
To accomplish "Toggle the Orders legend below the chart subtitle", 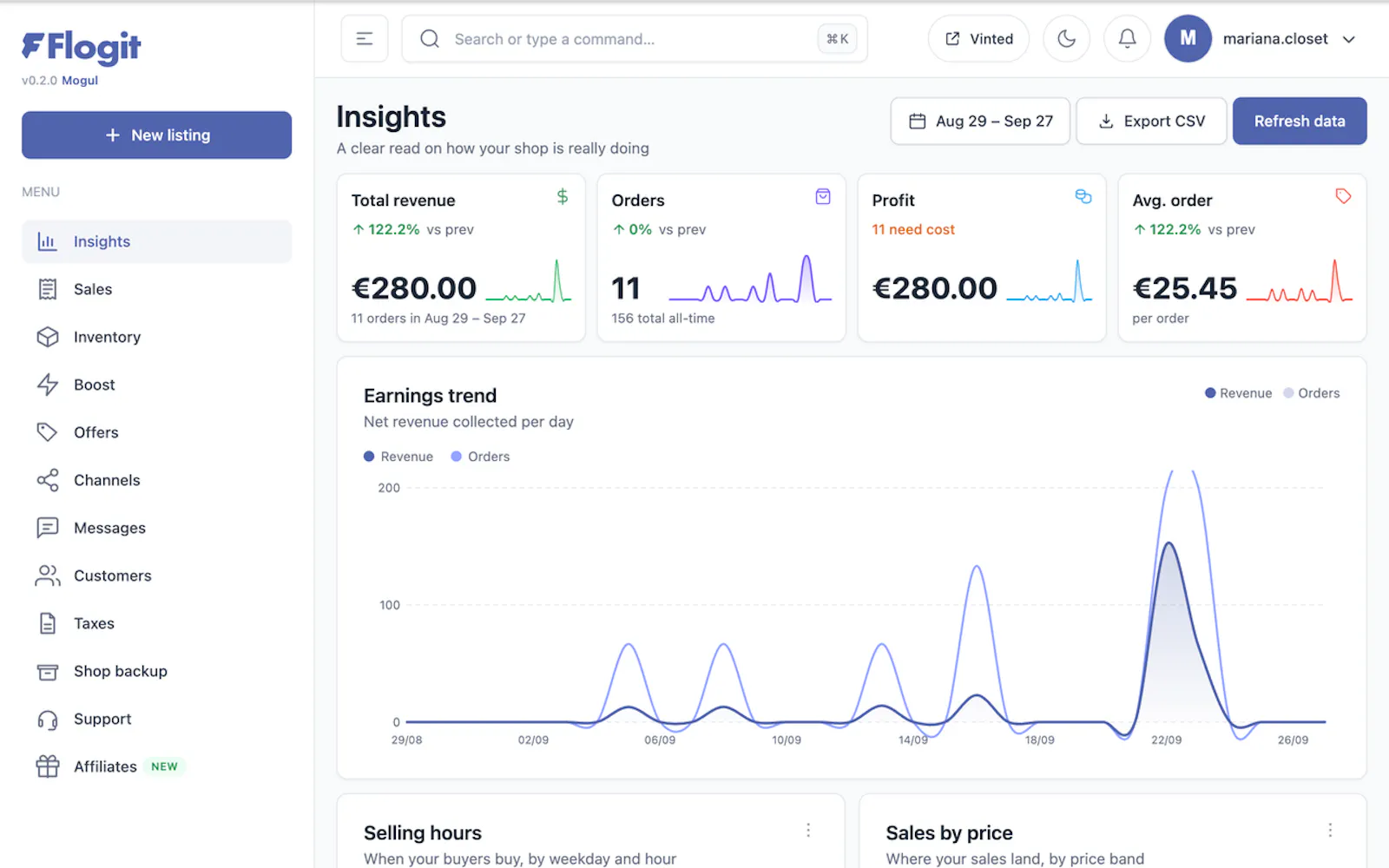I will 480,457.
